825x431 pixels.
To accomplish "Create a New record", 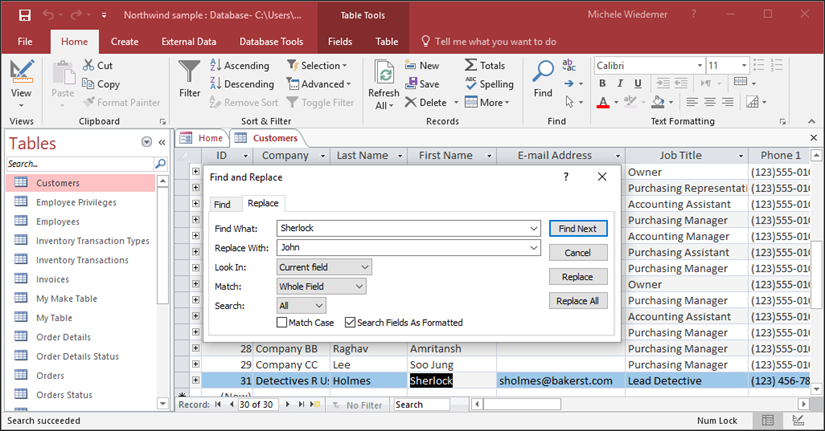I will click(422, 65).
